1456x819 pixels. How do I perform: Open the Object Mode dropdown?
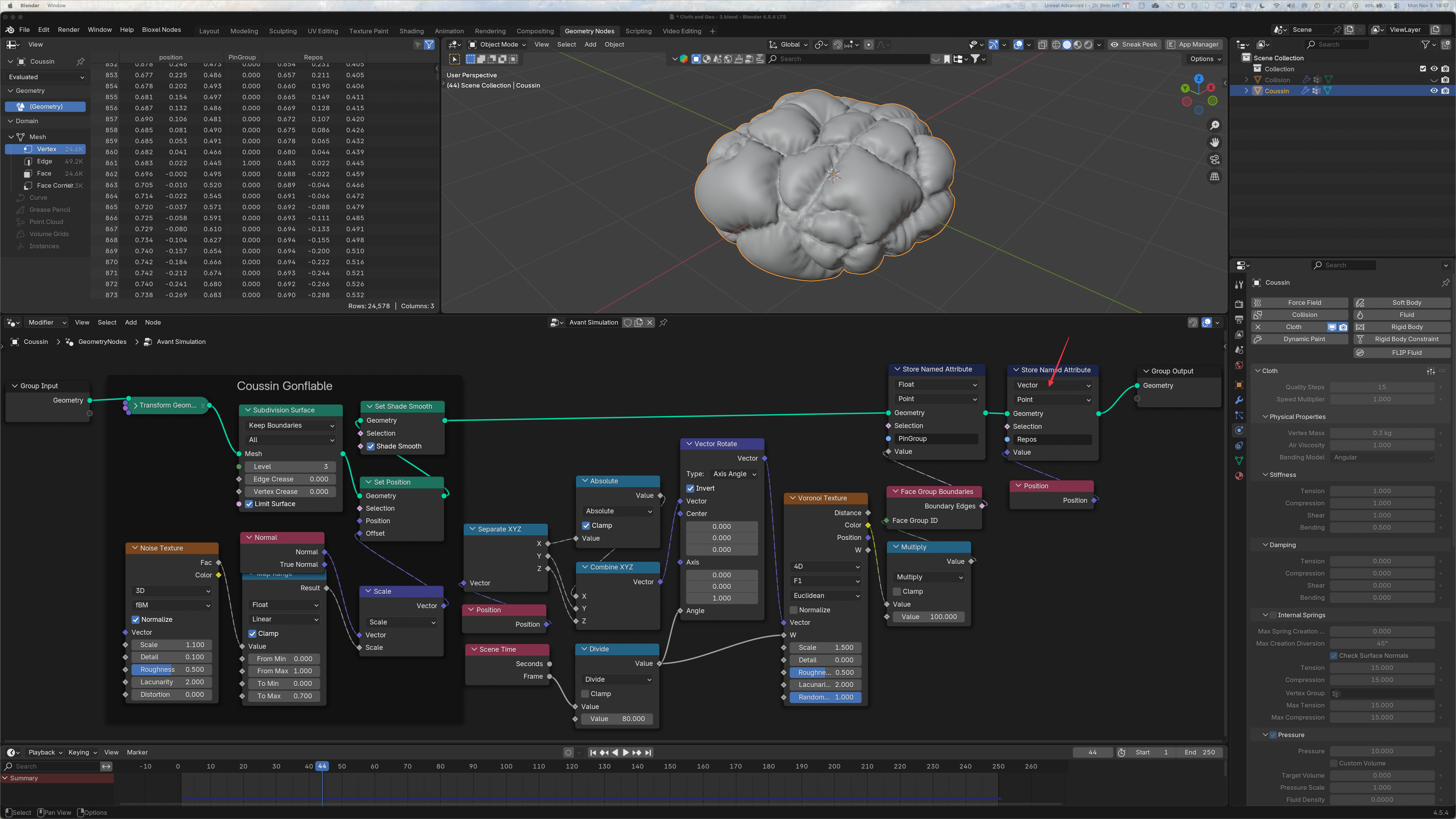pos(497,45)
